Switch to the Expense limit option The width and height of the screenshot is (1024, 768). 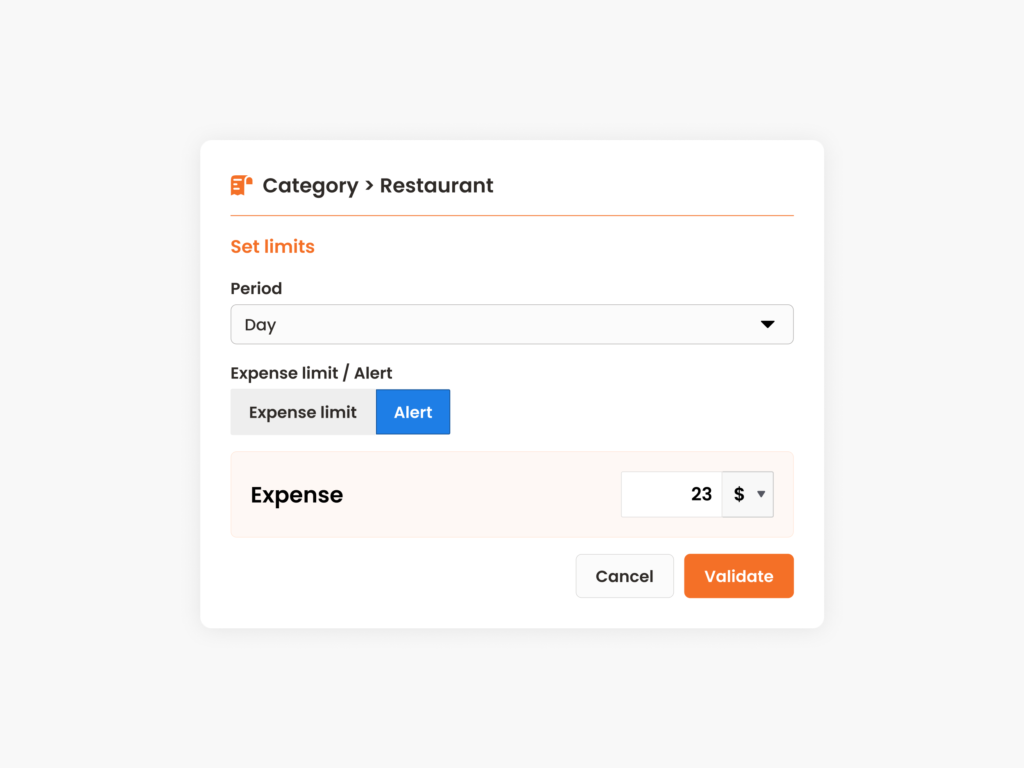(302, 411)
